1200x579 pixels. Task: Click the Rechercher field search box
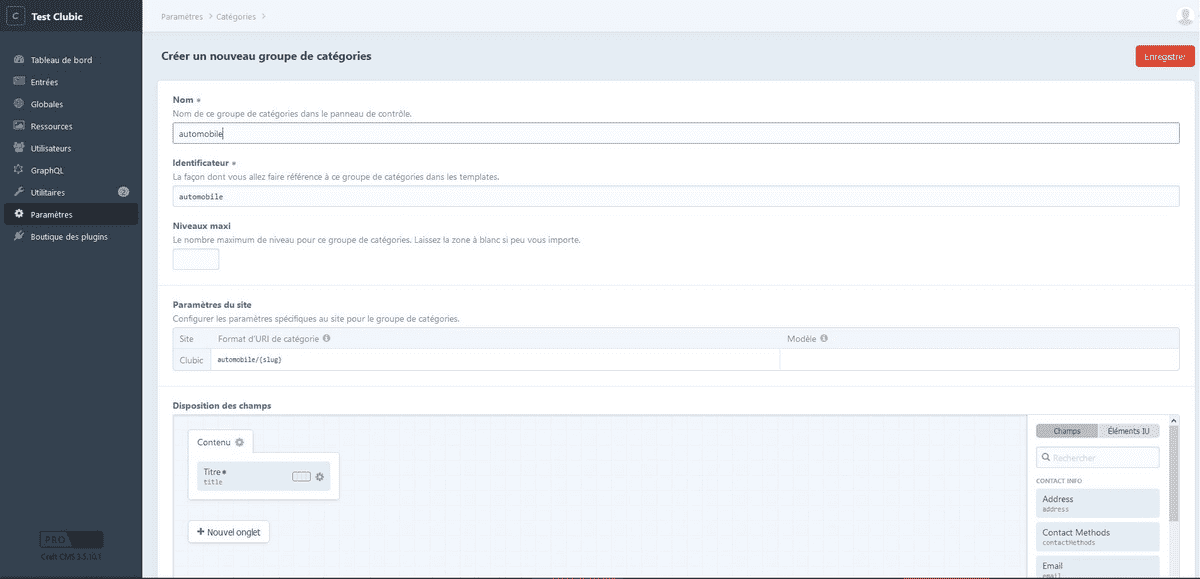(1098, 458)
